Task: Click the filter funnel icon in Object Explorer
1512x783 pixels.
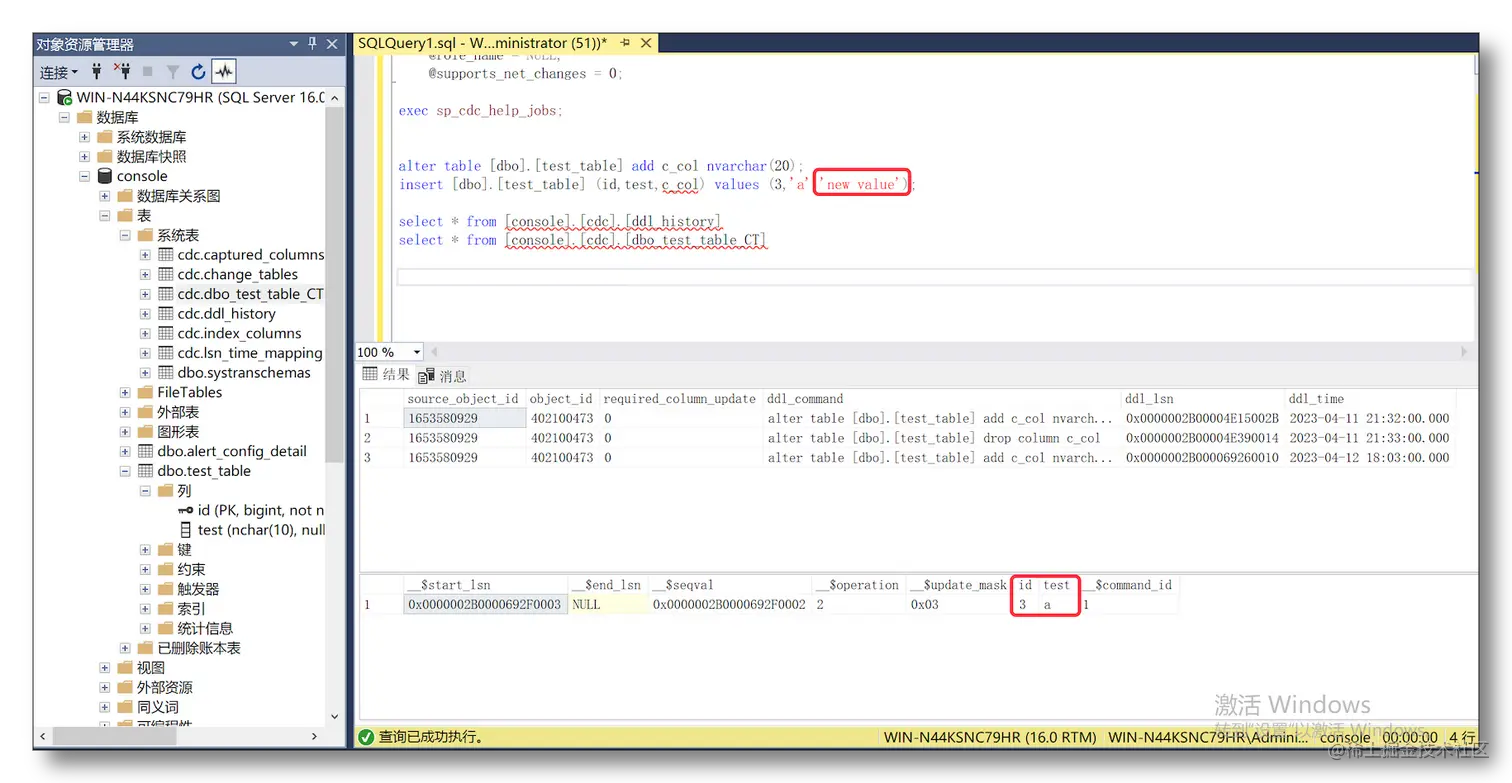Action: pos(173,72)
